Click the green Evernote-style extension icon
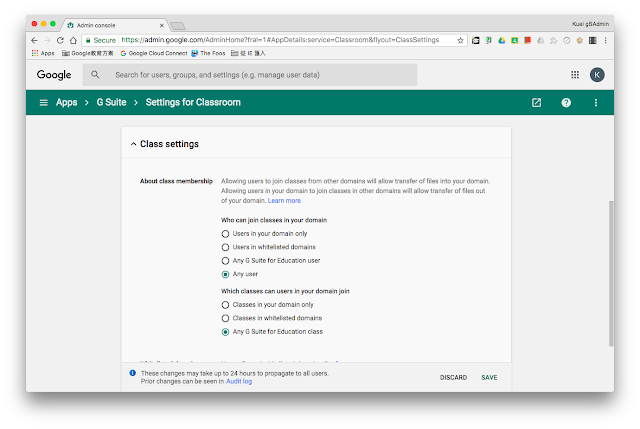 489,40
